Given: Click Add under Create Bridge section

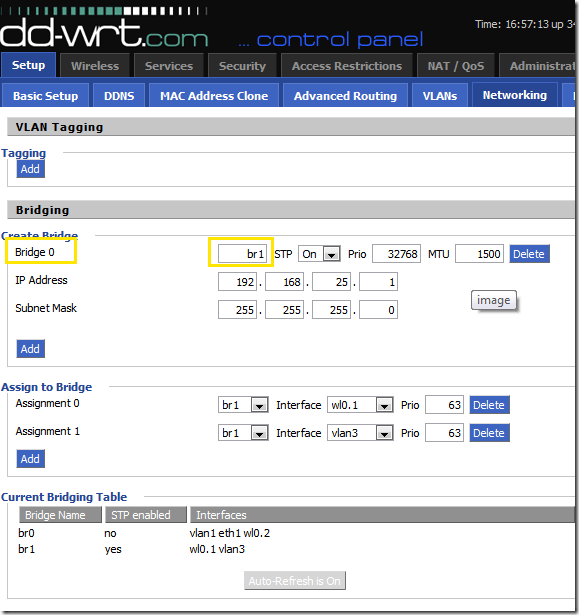Looking at the screenshot, I should pos(30,349).
